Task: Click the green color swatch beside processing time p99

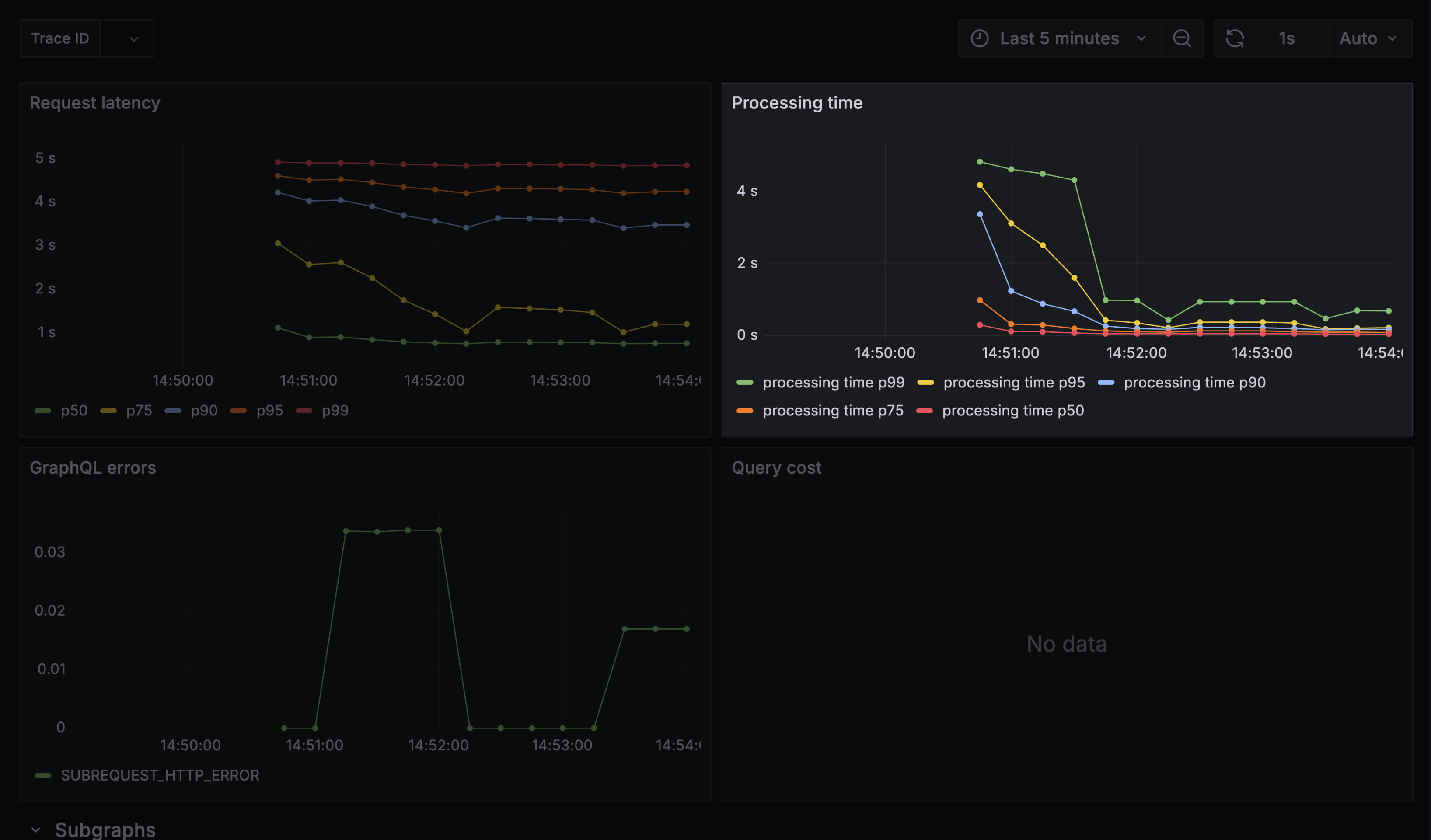Action: [746, 382]
